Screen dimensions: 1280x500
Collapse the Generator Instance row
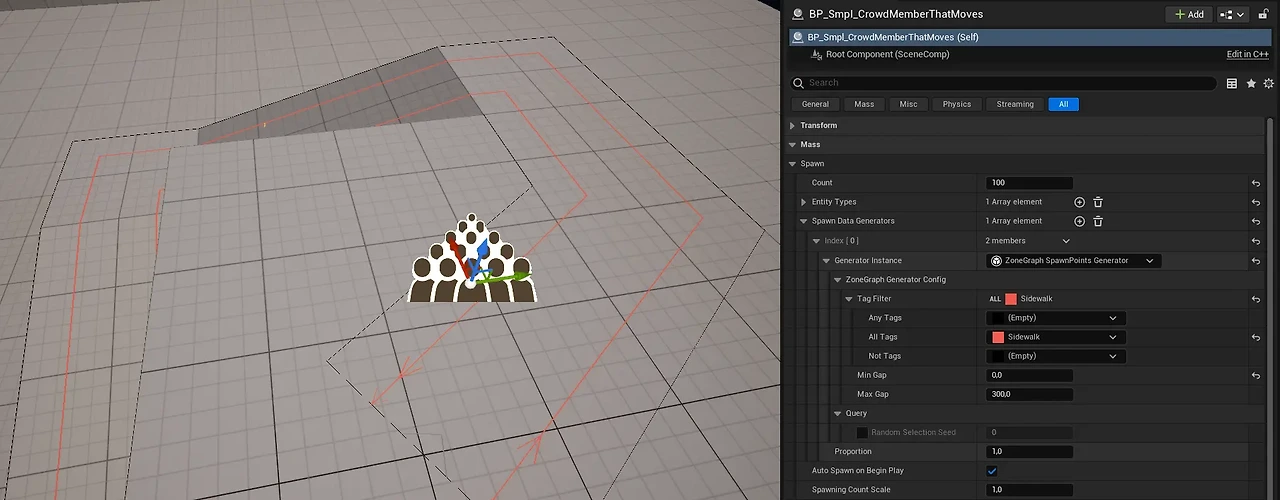coord(827,260)
